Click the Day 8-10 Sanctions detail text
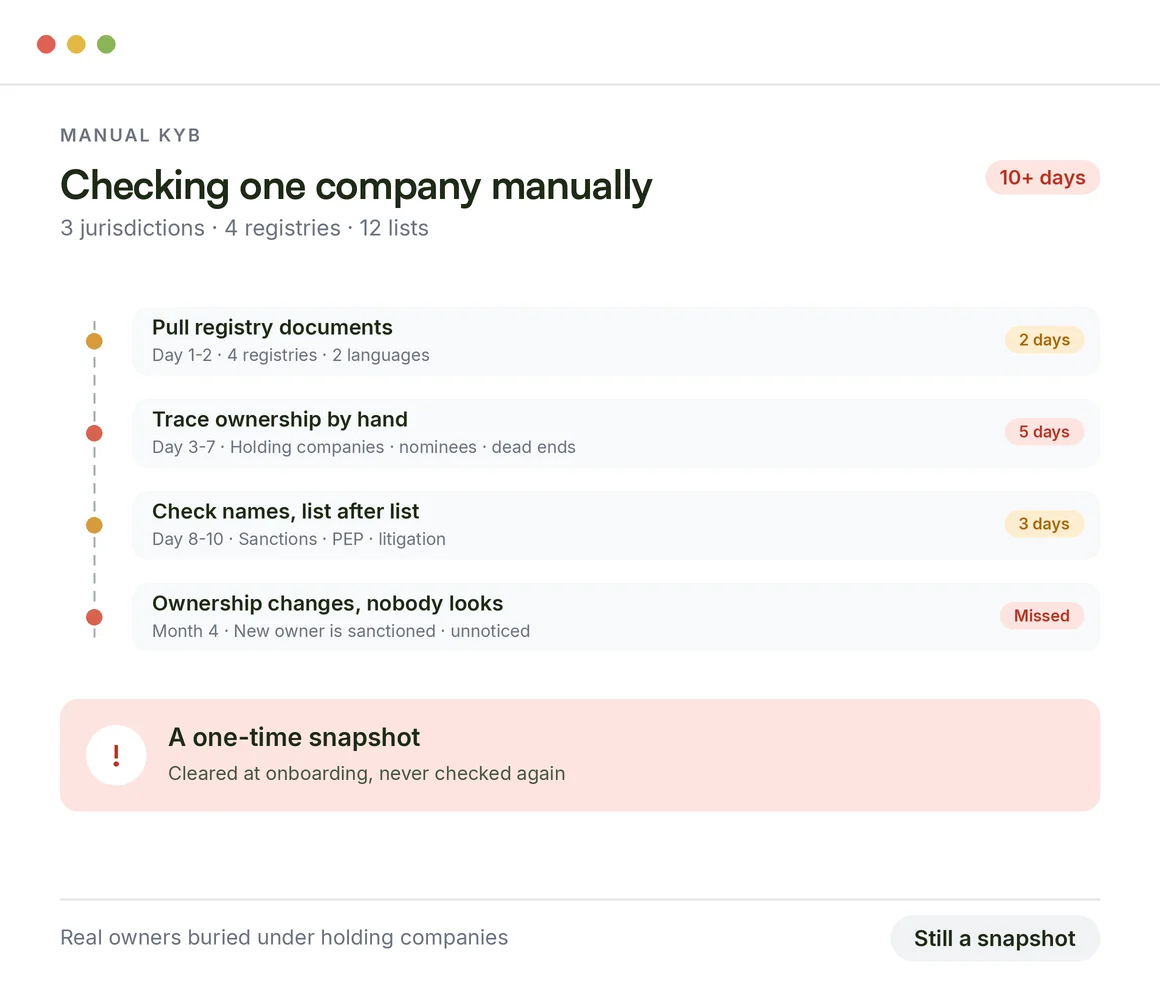This screenshot has height=1000, width=1160. 299,539
